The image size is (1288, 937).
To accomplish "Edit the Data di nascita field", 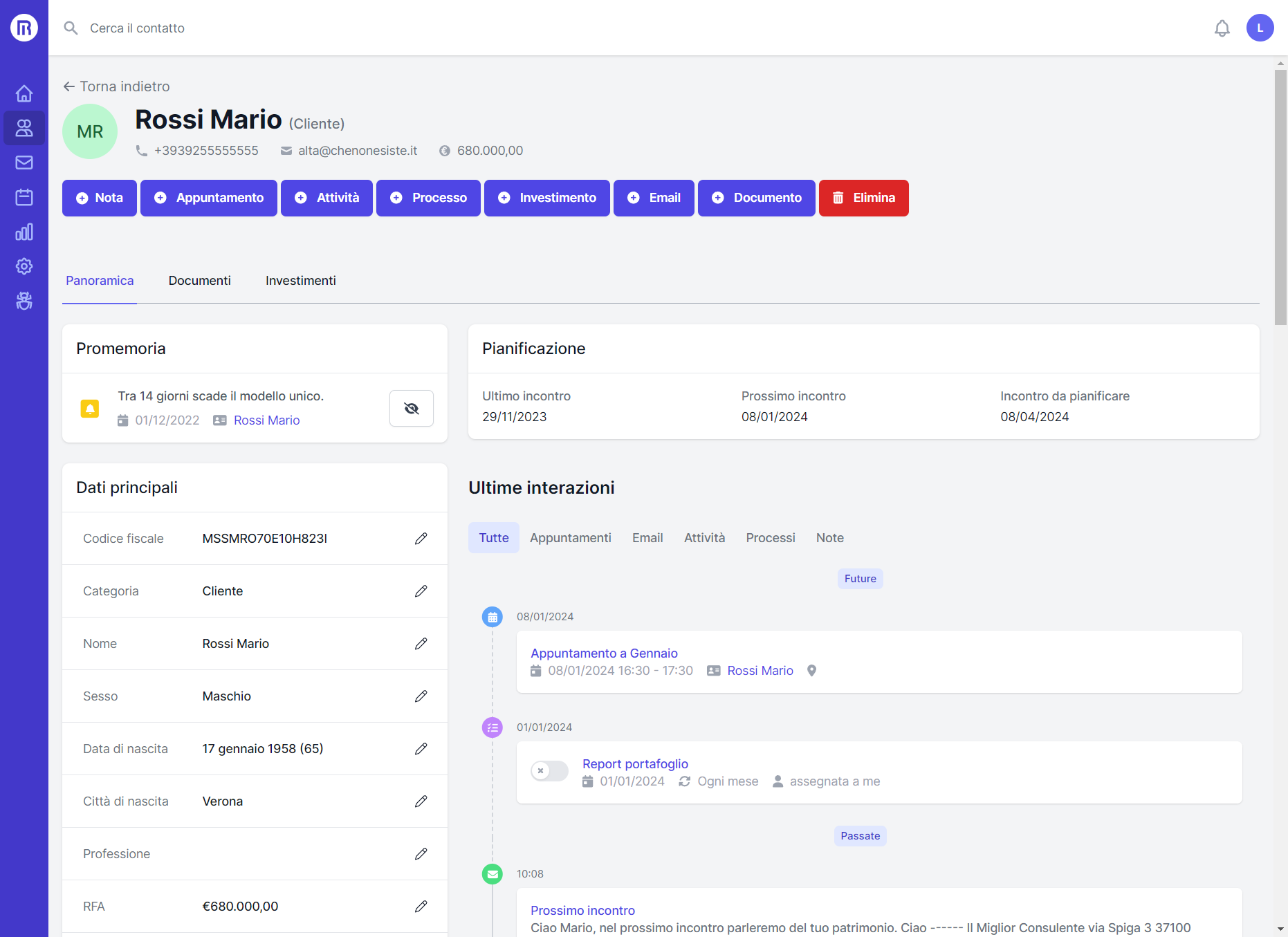I will [x=421, y=749].
